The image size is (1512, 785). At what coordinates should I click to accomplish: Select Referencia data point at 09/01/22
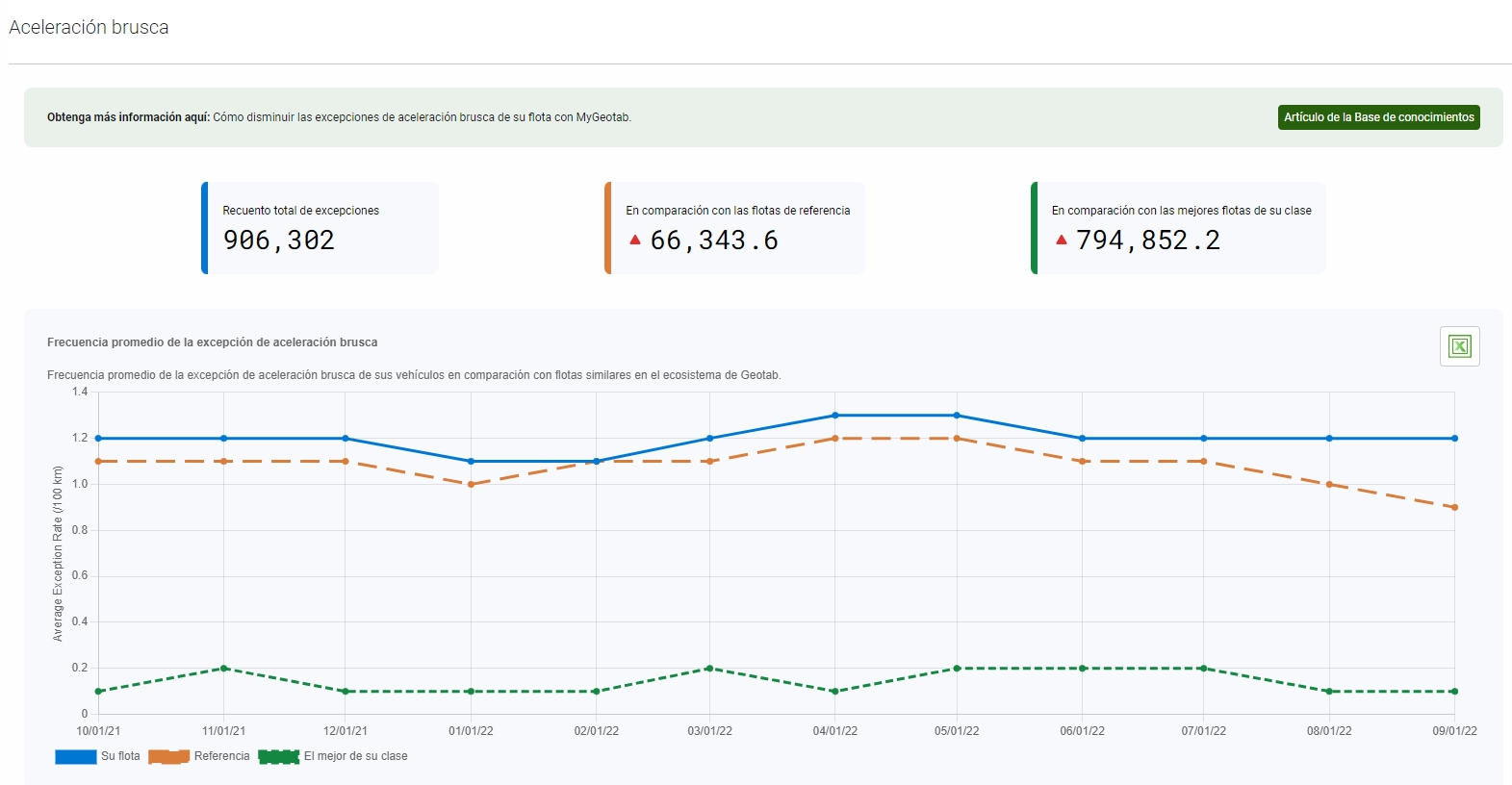[x=1454, y=507]
